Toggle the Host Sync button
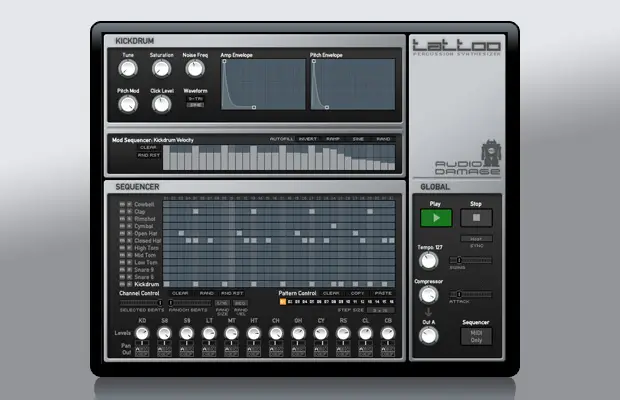 476,239
